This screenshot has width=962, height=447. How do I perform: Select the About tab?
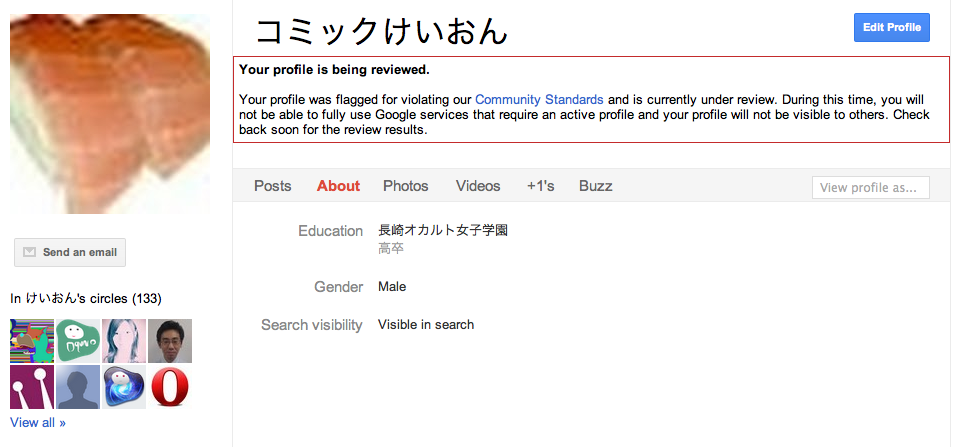coord(338,186)
